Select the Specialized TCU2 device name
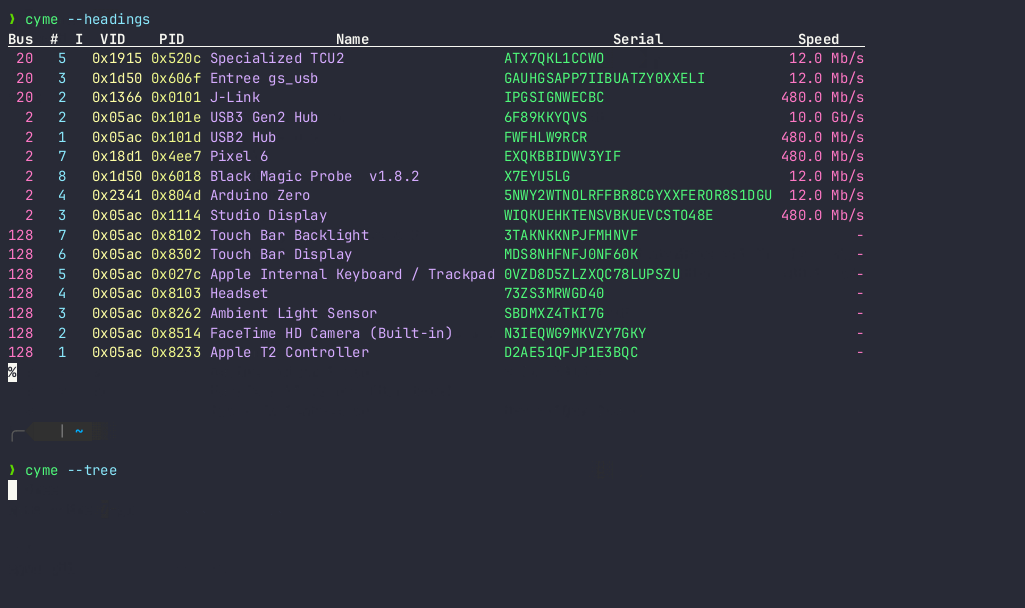The height and width of the screenshot is (608, 1025). pyautogui.click(x=276, y=59)
